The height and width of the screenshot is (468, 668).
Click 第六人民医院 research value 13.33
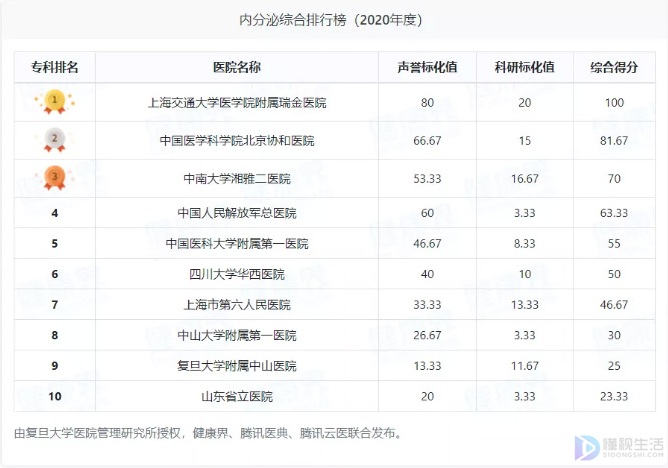click(x=524, y=305)
